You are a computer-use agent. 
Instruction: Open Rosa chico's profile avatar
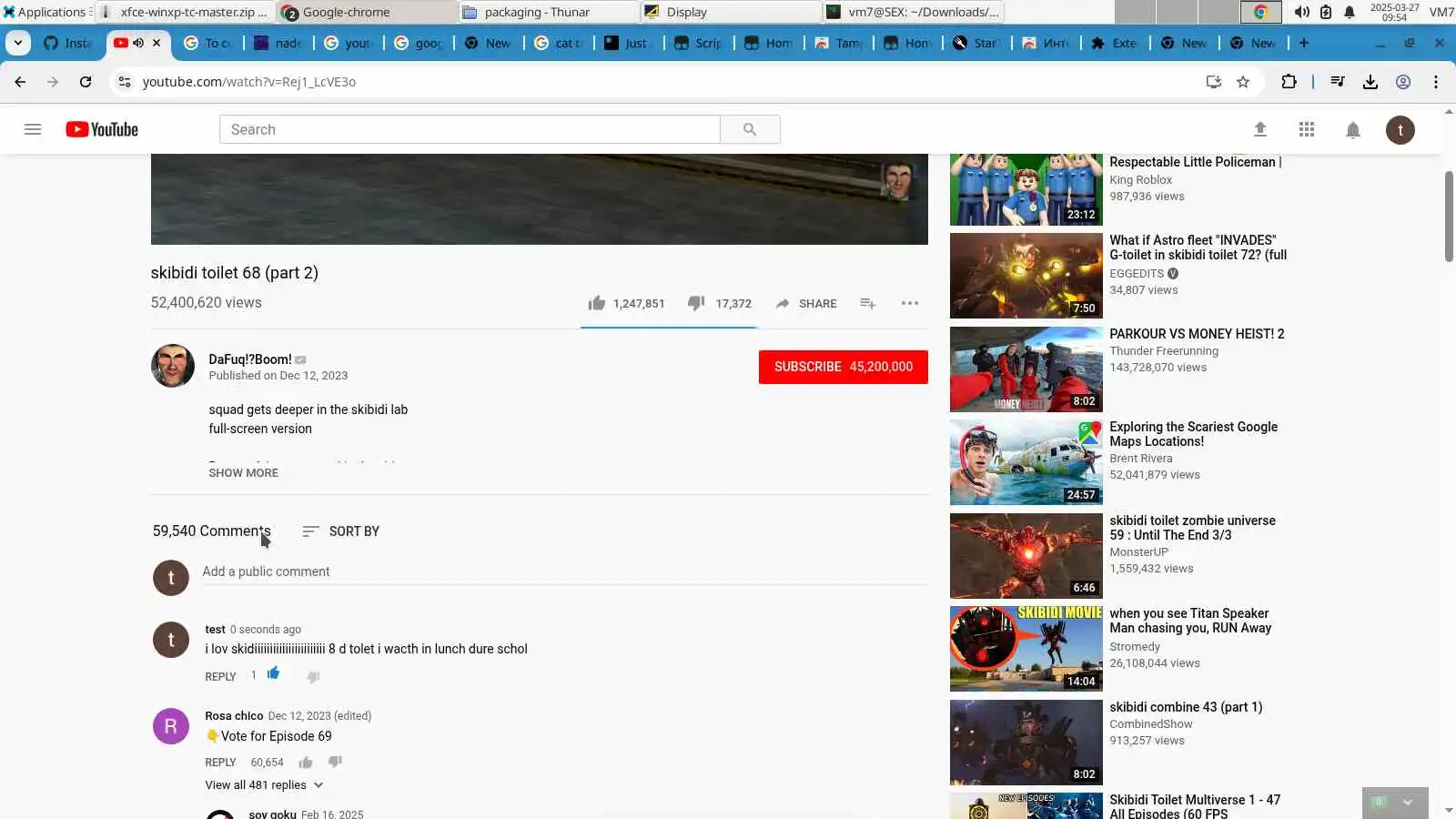pos(171,726)
